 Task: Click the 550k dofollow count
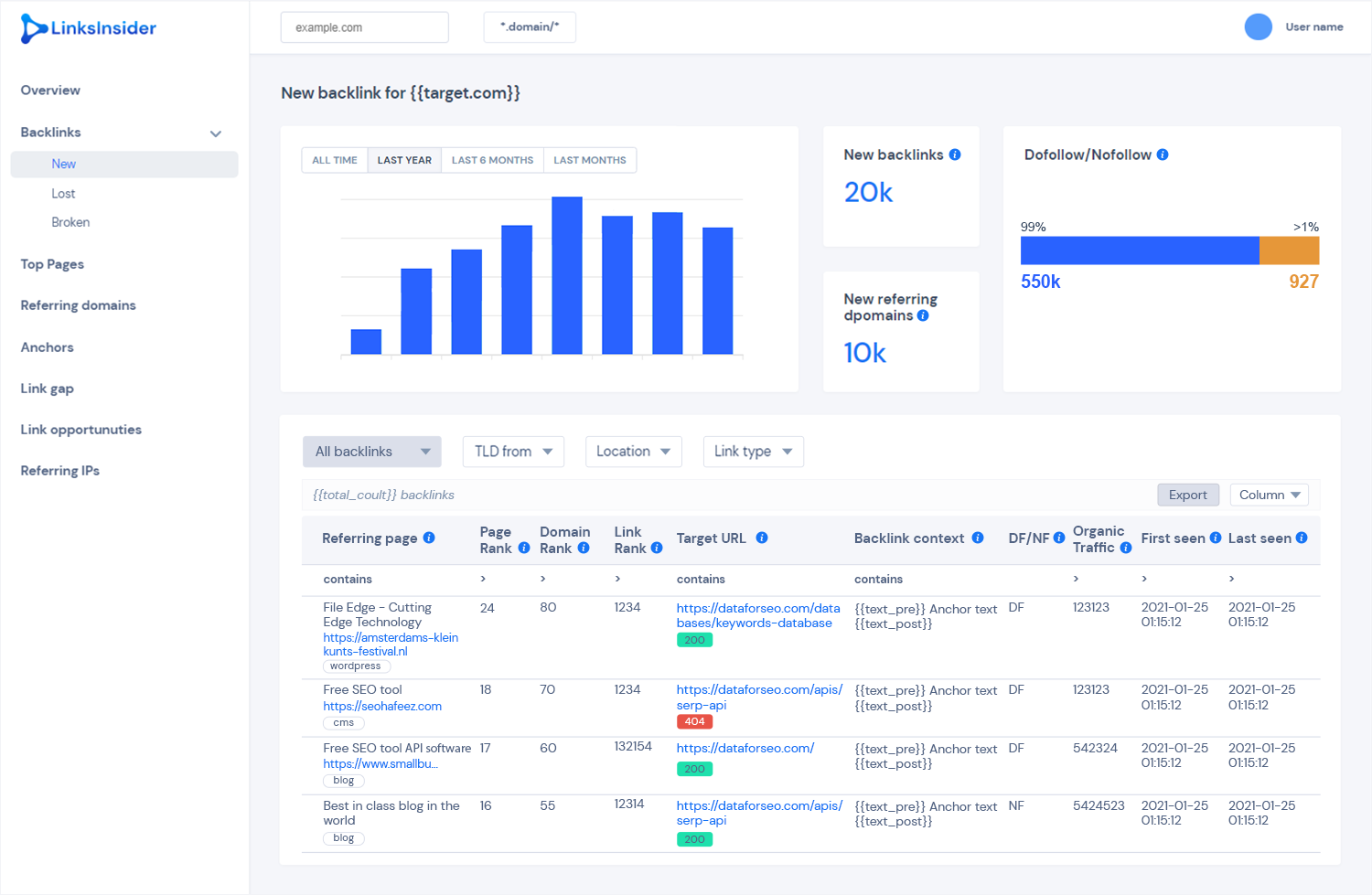tap(1041, 282)
